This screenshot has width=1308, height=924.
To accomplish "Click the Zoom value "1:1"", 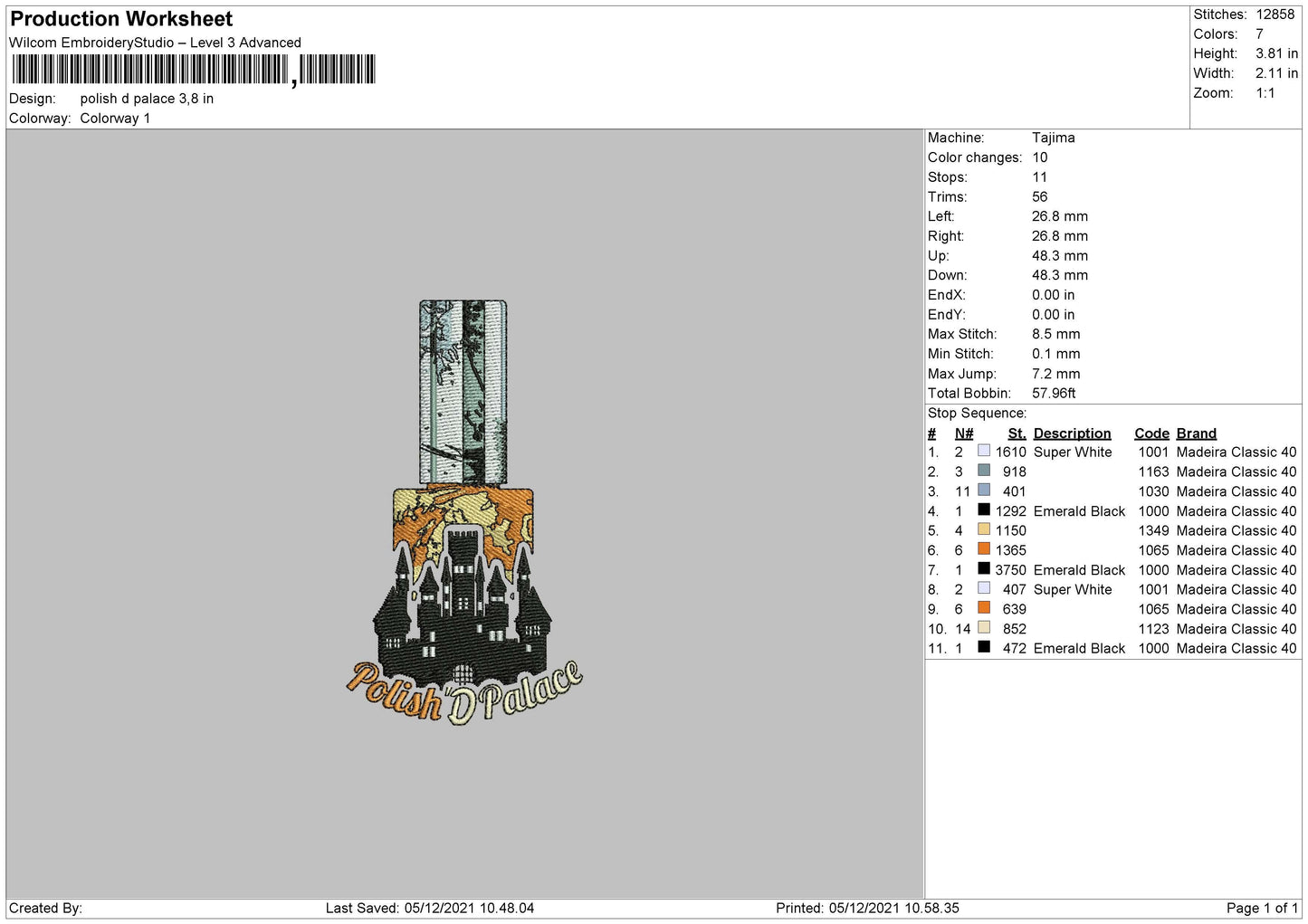I will pos(1265,93).
